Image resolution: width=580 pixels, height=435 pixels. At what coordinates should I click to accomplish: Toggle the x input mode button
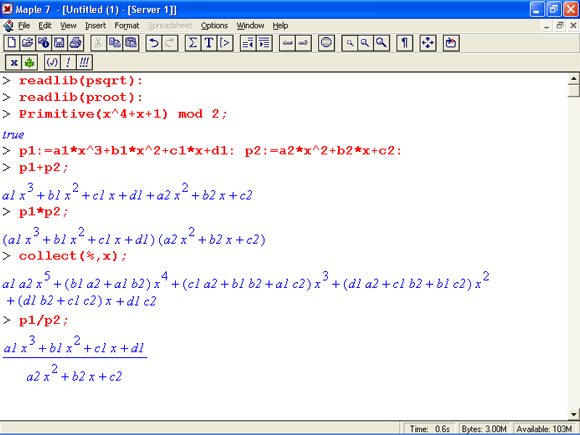click(x=14, y=63)
